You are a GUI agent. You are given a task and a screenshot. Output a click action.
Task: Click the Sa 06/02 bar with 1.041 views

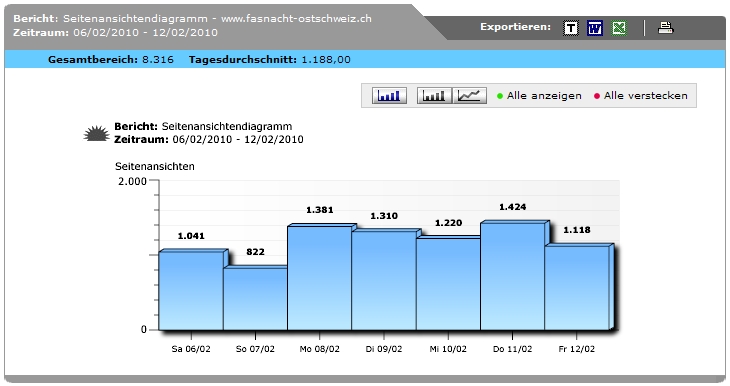coord(191,291)
